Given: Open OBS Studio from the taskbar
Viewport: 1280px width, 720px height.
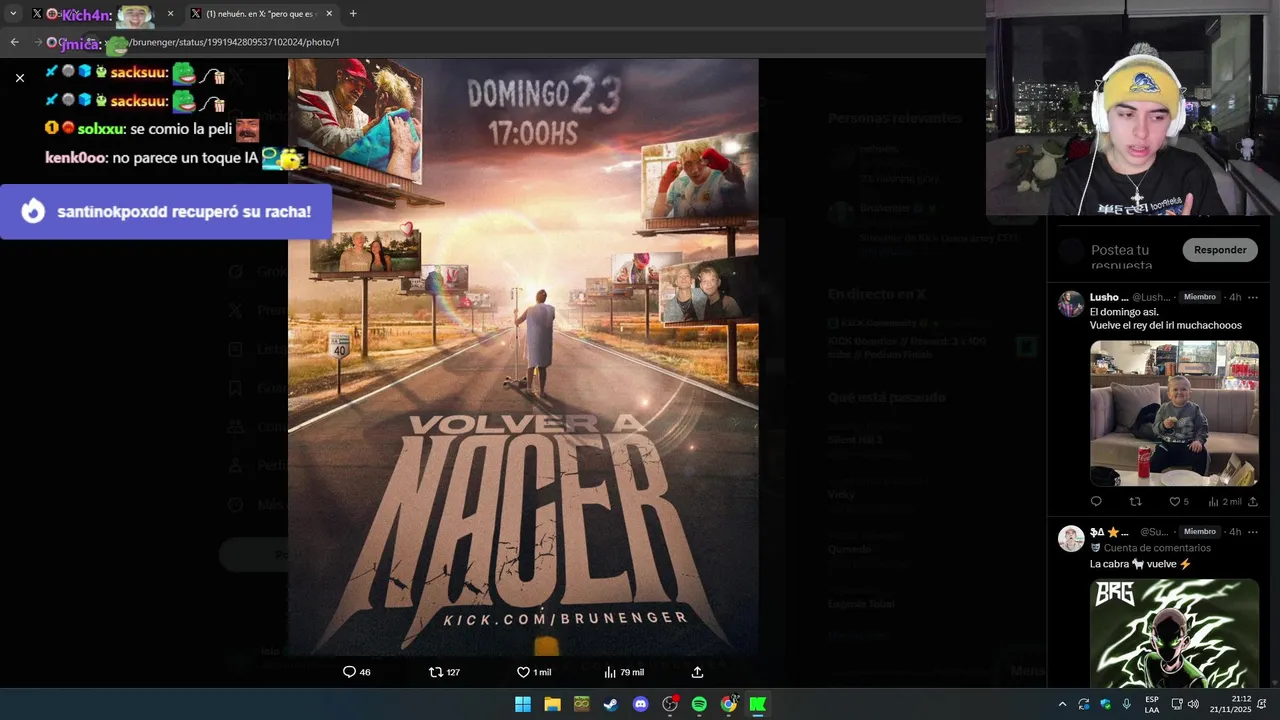Looking at the screenshot, I should tap(670, 704).
